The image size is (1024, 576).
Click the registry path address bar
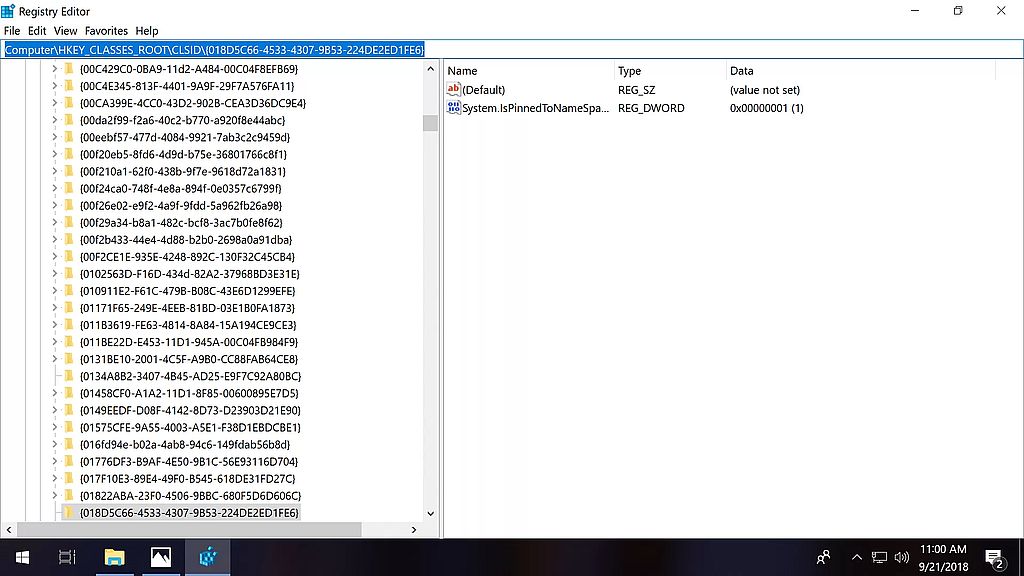(x=512, y=50)
